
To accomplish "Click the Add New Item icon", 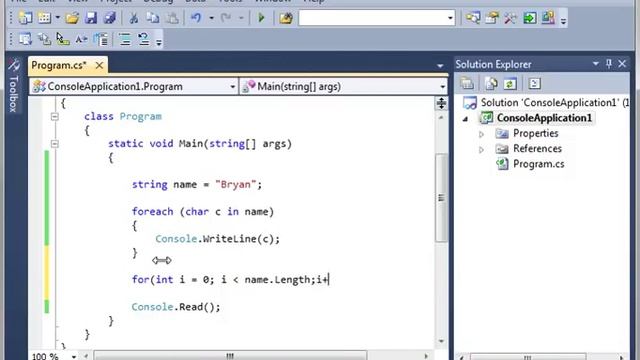I will point(44,18).
